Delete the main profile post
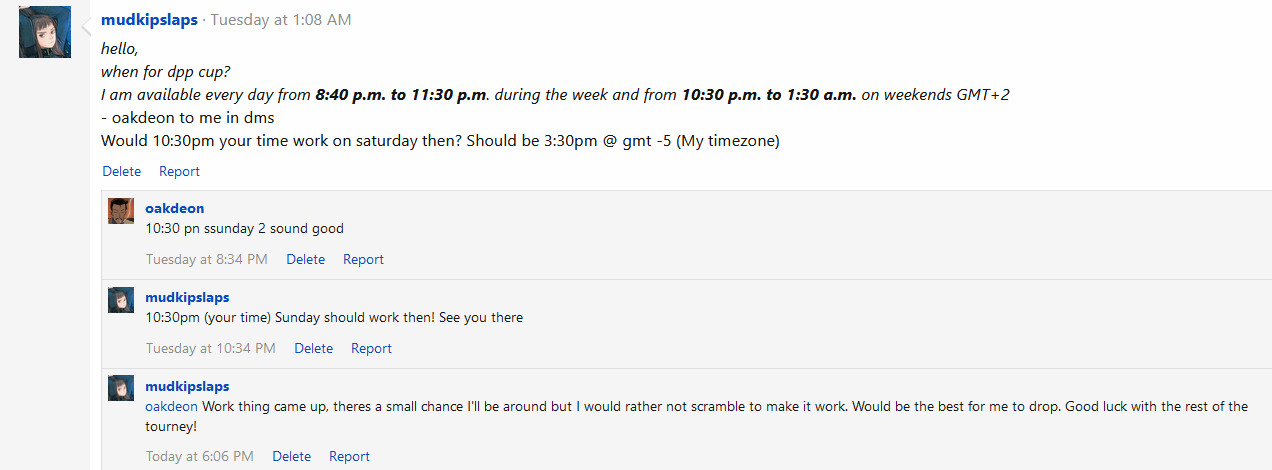Image resolution: width=1272 pixels, height=470 pixels. coord(122,171)
